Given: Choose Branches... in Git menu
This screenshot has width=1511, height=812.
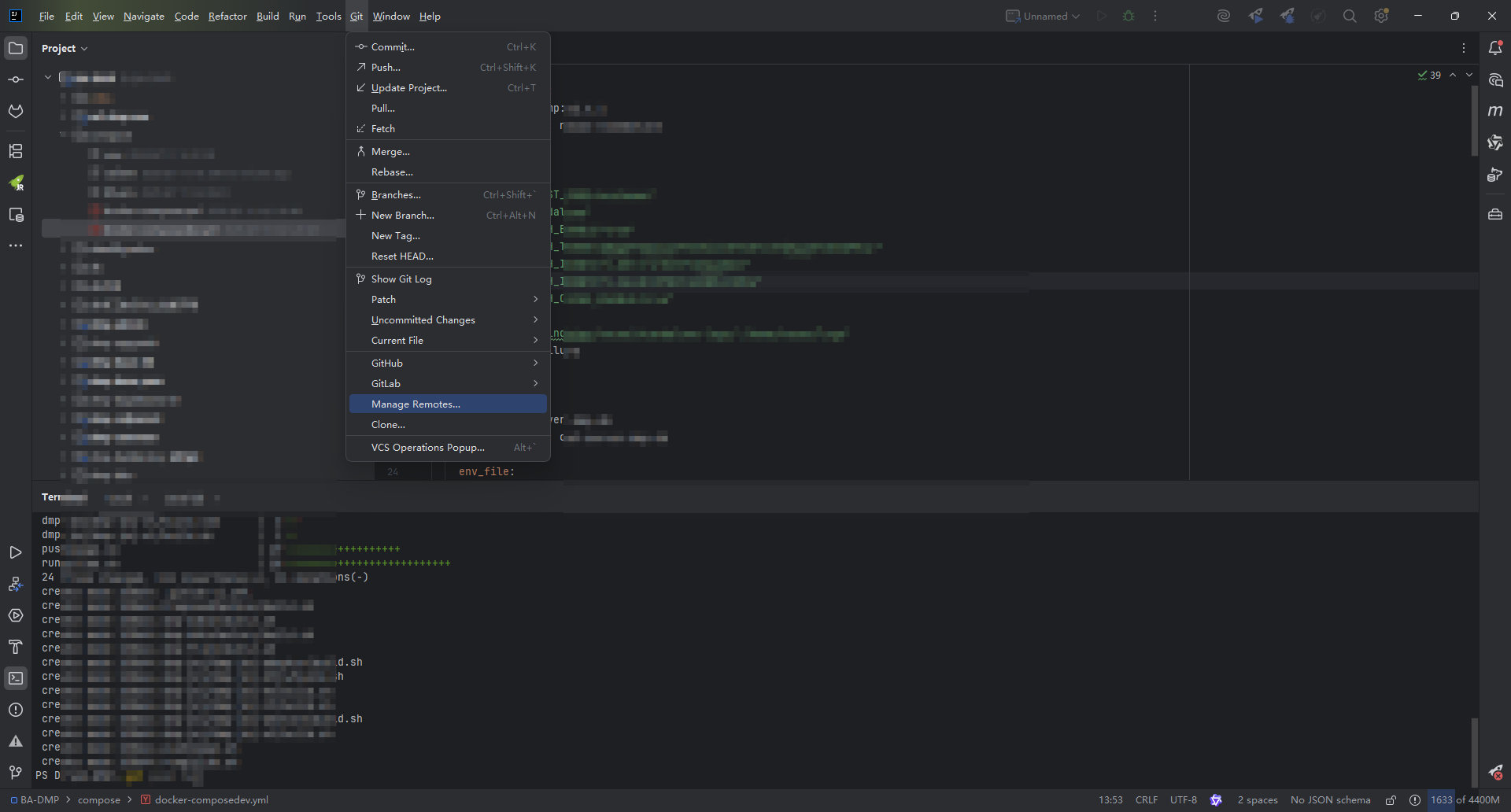Looking at the screenshot, I should click(x=448, y=194).
